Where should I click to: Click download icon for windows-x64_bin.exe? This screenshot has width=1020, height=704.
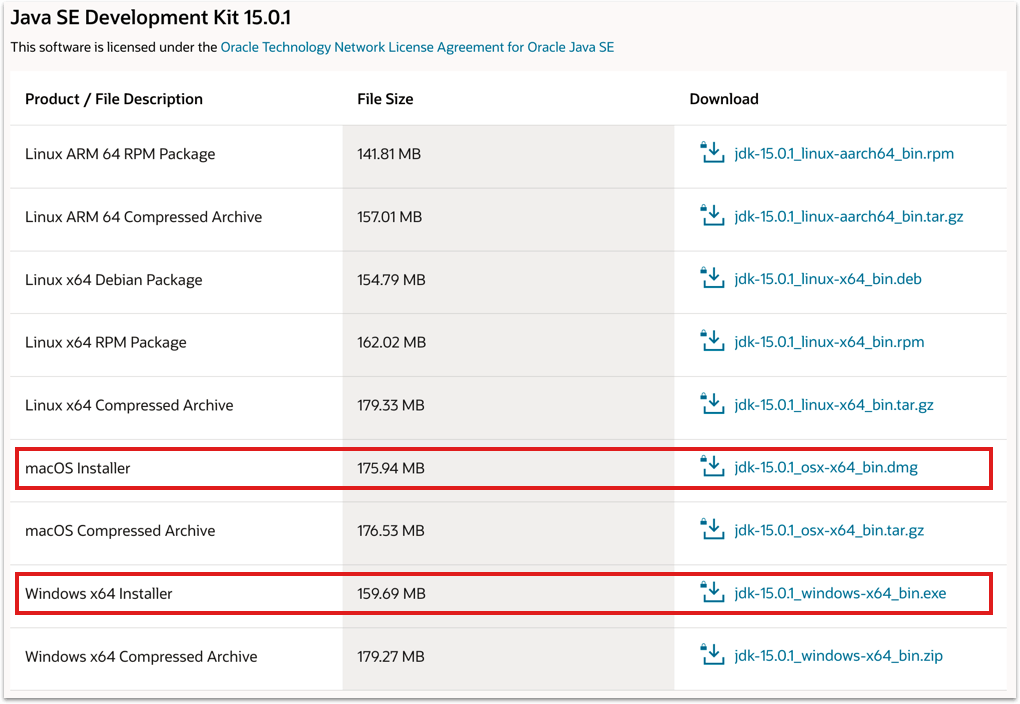coord(712,592)
